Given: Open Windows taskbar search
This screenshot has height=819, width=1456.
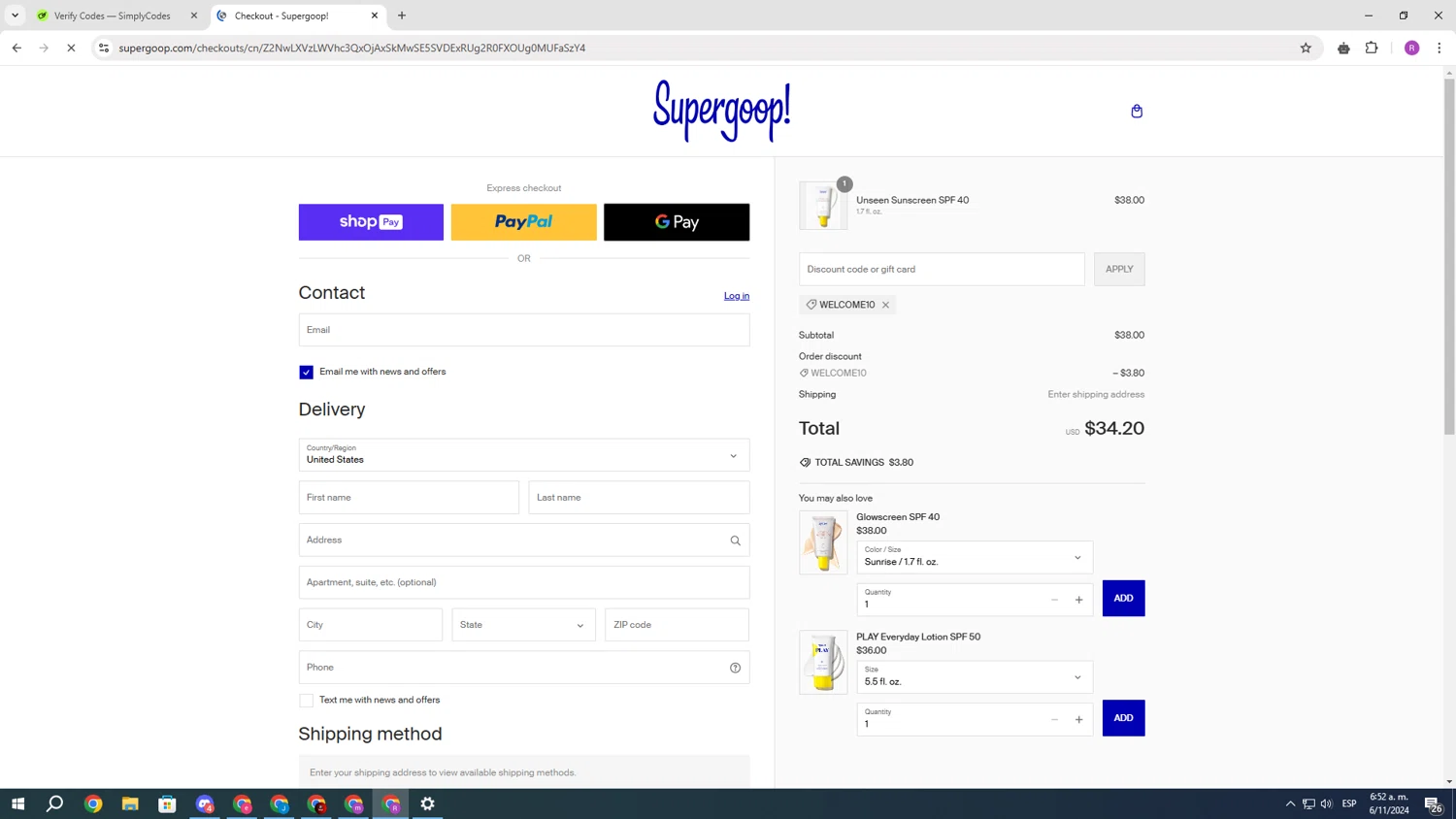Looking at the screenshot, I should pyautogui.click(x=55, y=803).
